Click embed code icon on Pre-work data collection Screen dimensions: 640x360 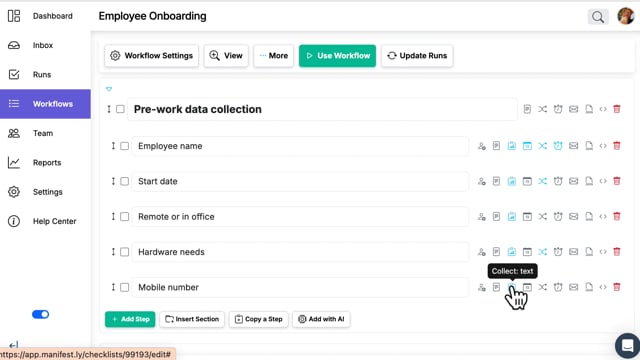coord(603,109)
